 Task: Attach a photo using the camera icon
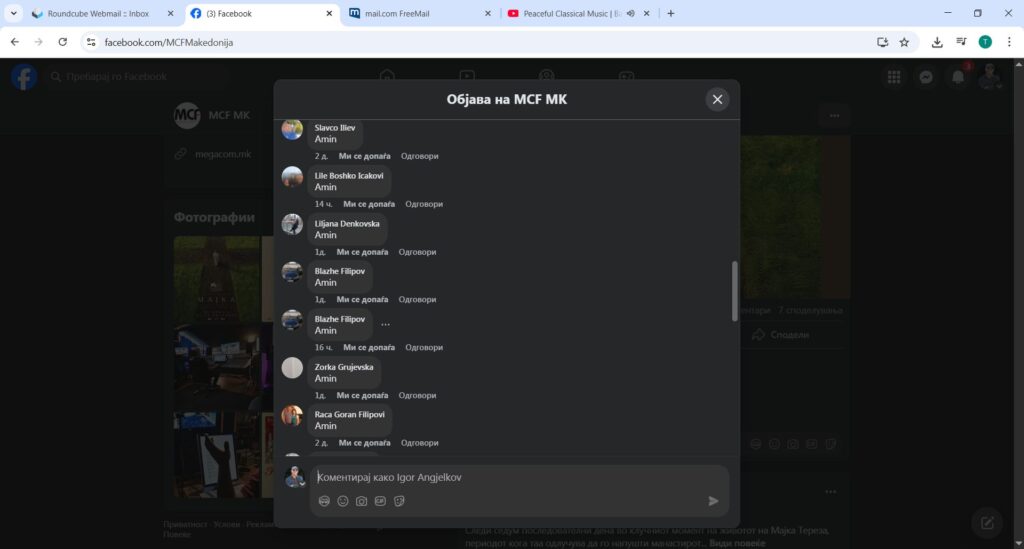(361, 501)
